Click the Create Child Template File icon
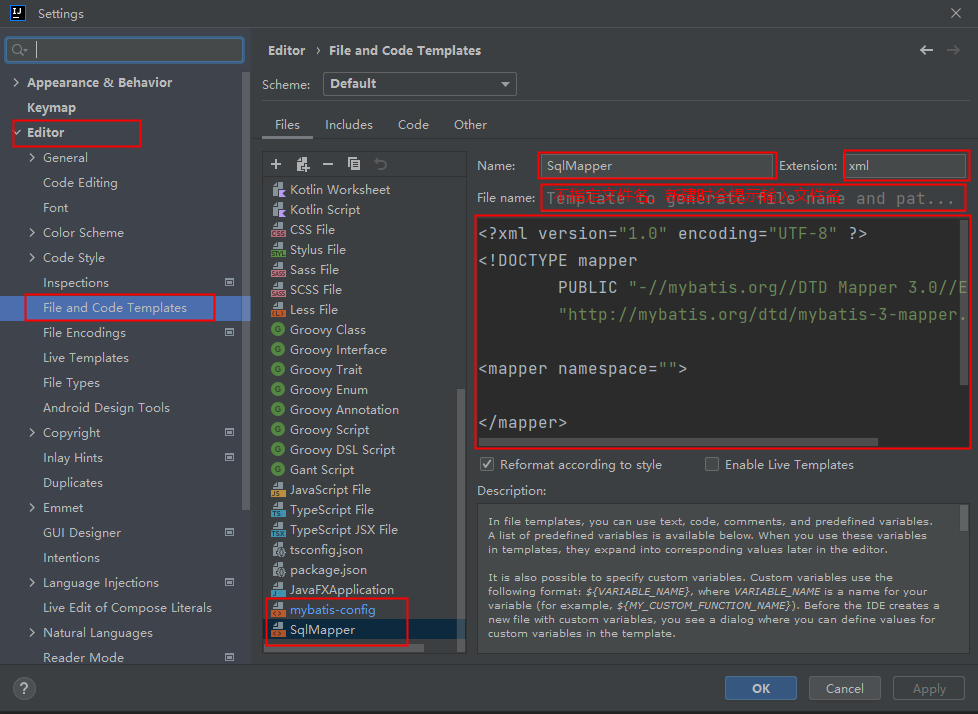 [x=303, y=164]
